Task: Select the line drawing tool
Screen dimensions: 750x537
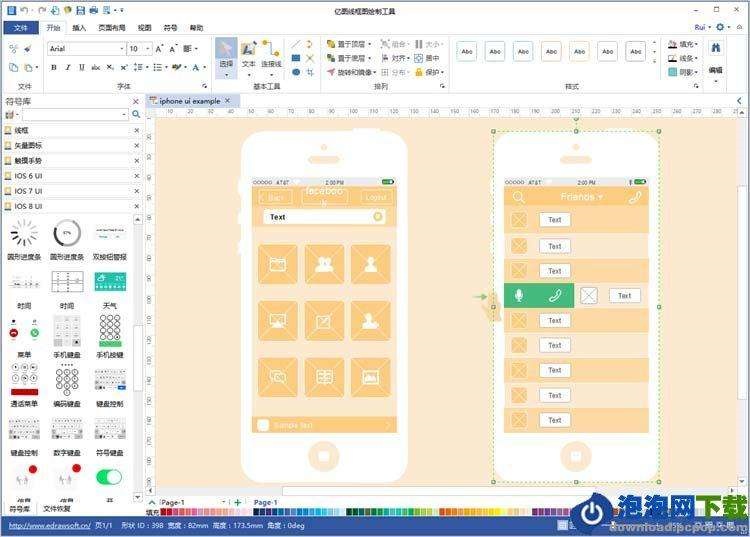Action: click(x=296, y=44)
